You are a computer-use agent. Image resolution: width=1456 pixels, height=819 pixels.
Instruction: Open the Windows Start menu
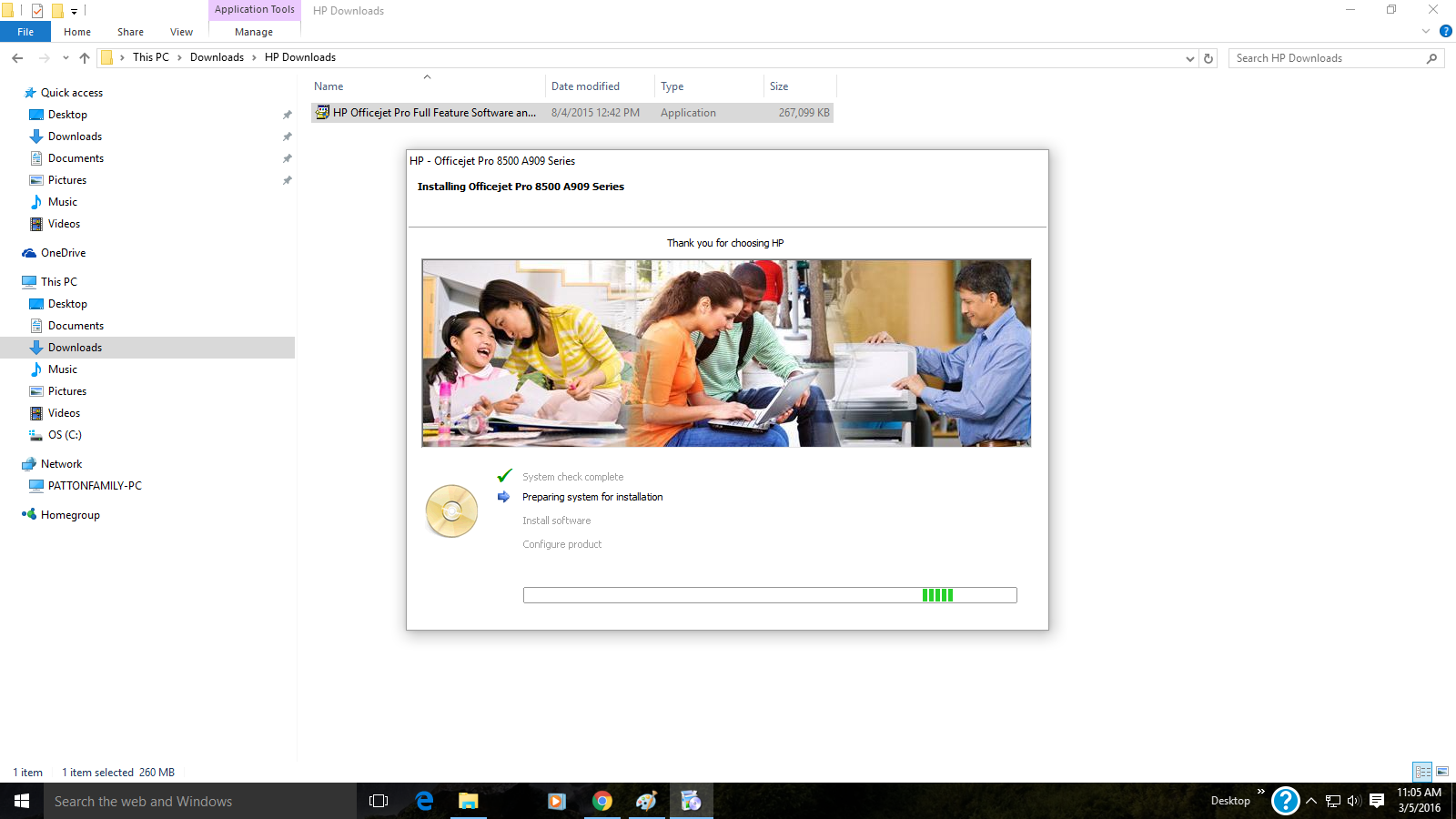22,801
